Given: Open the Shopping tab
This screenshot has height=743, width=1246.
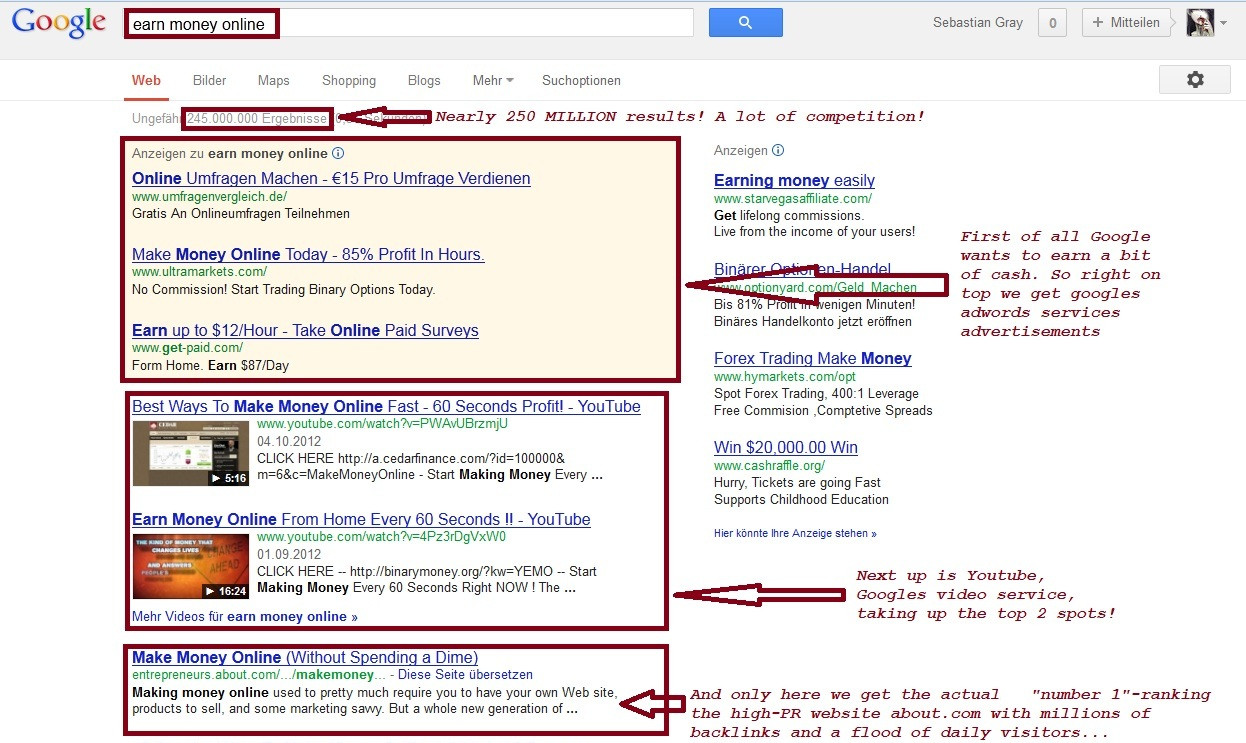Looking at the screenshot, I should (349, 80).
